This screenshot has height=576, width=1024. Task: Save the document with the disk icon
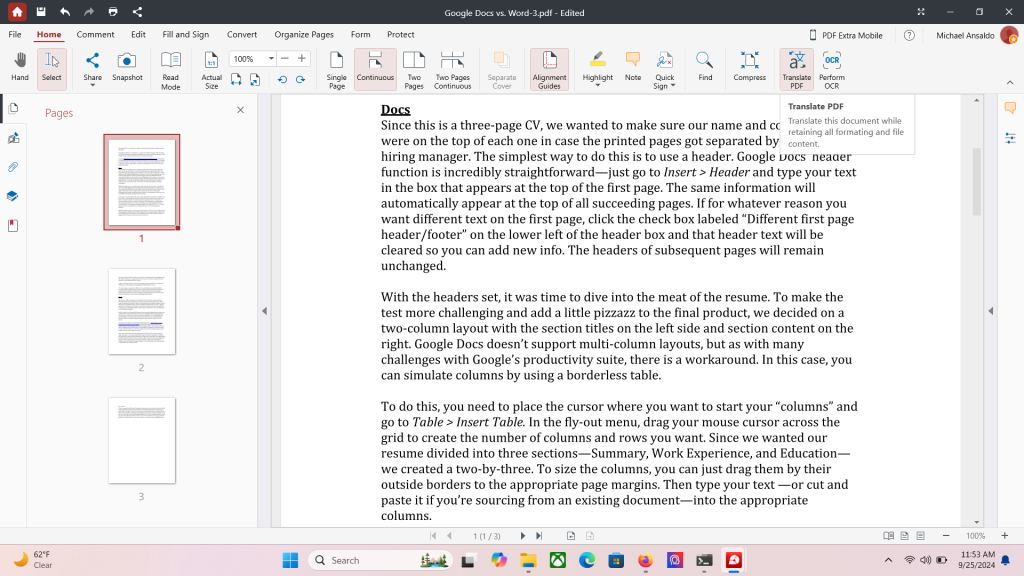coord(40,12)
